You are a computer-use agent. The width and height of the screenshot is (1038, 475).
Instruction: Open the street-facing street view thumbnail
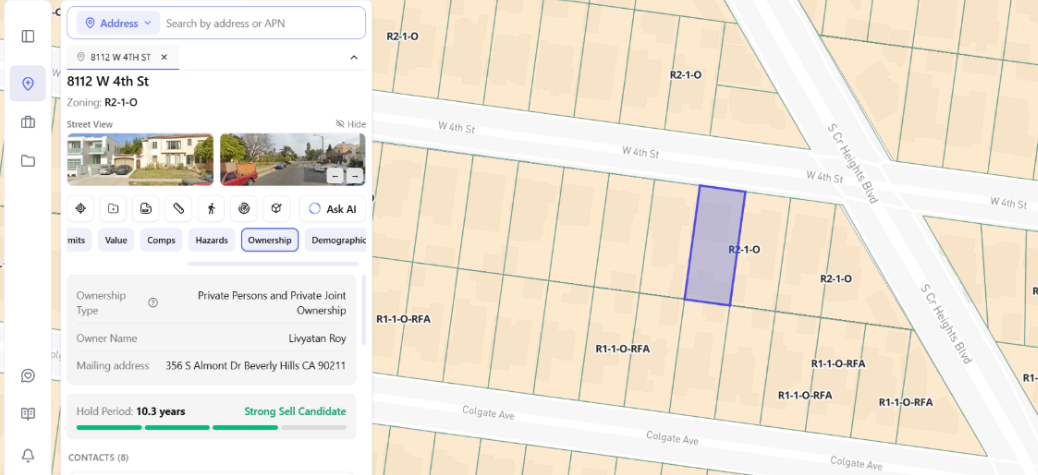pos(293,159)
